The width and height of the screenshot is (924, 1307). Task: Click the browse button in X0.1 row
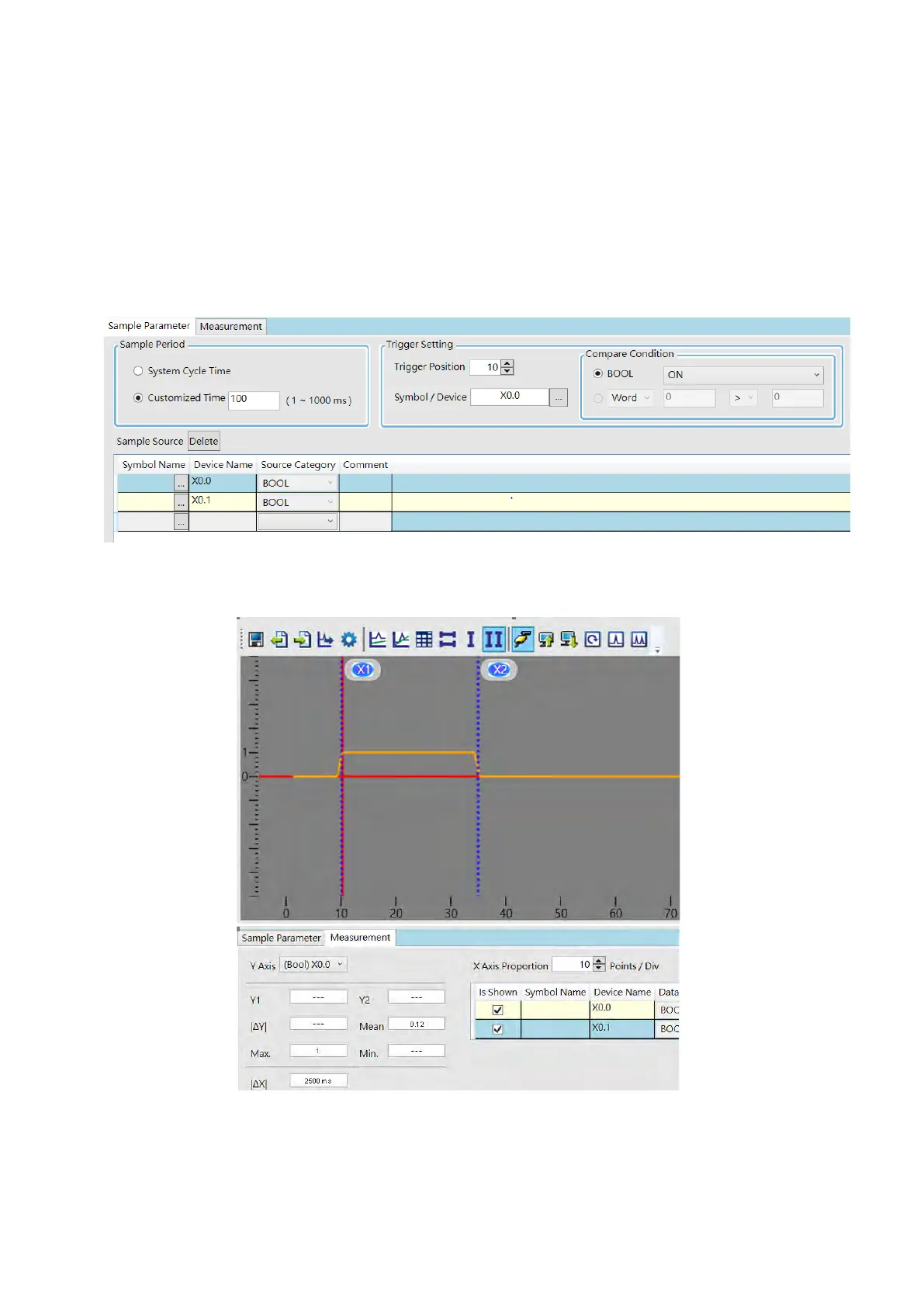[x=181, y=503]
